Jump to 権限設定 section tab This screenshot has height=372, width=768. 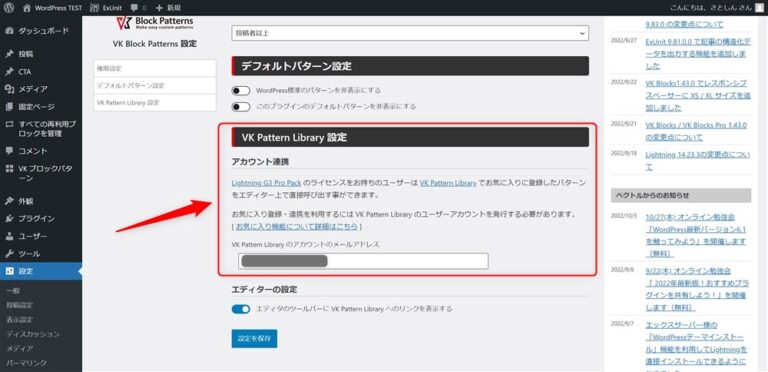coord(155,68)
